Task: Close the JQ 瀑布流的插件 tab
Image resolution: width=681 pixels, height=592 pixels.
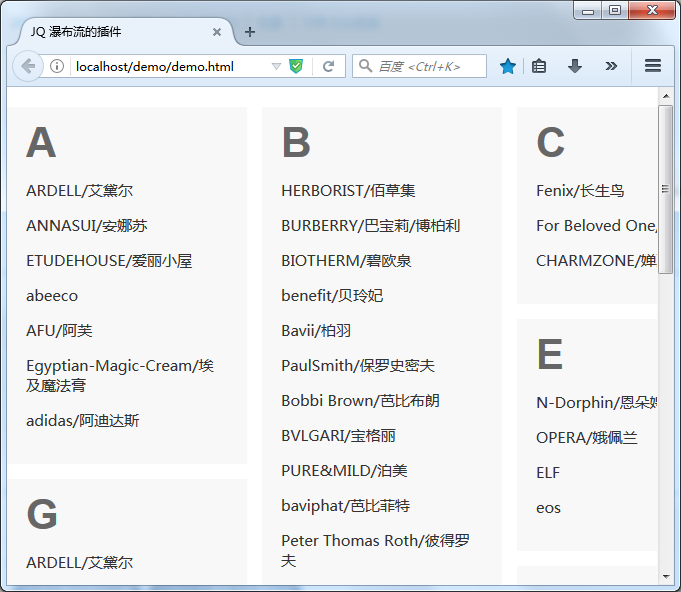Action: (217, 32)
